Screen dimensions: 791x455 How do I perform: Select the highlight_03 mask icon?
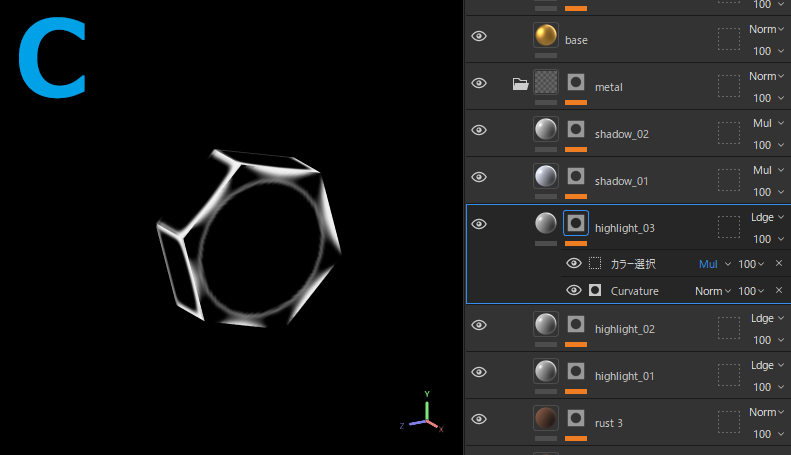576,223
